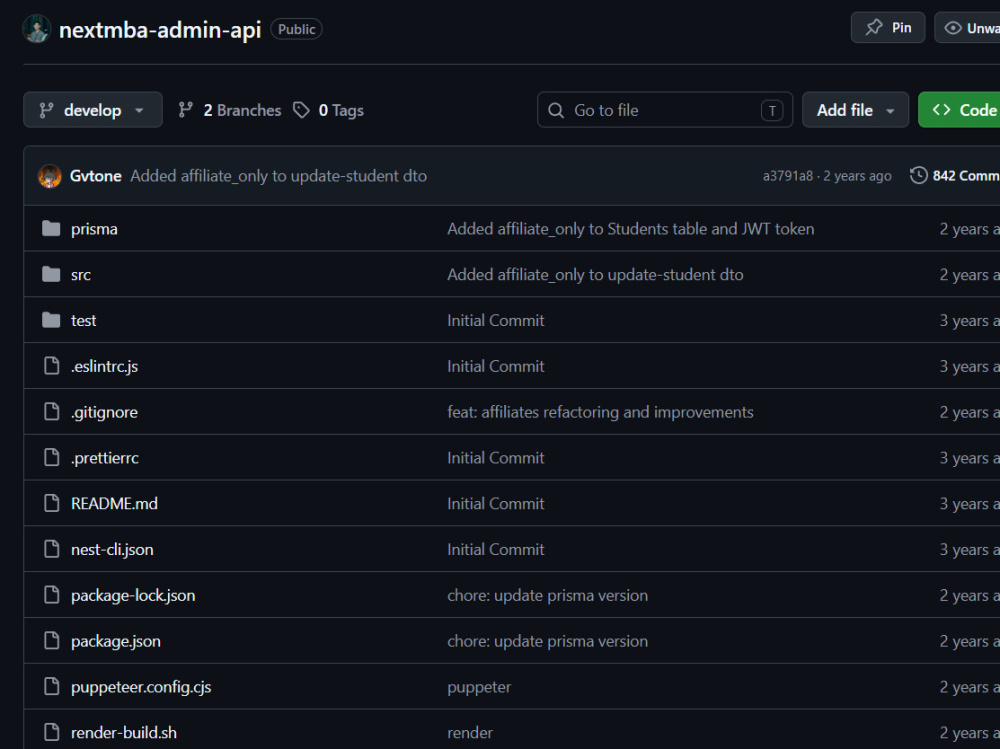Click the README.md file icon

point(52,503)
